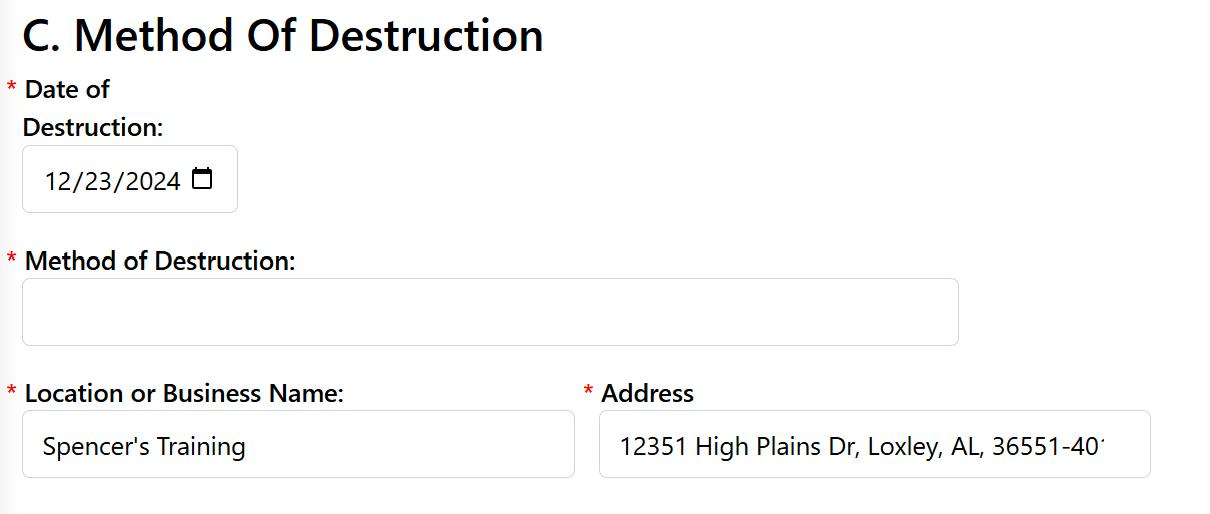Select the year segment "2024" in the date
This screenshot has height=514, width=1210.
point(147,181)
